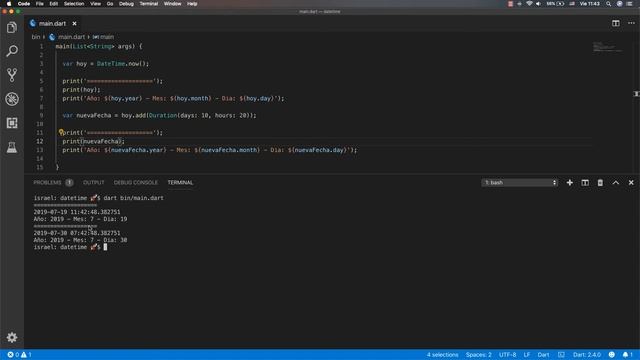640x360 pixels.
Task: Open the Terminal menu
Action: tap(149, 4)
